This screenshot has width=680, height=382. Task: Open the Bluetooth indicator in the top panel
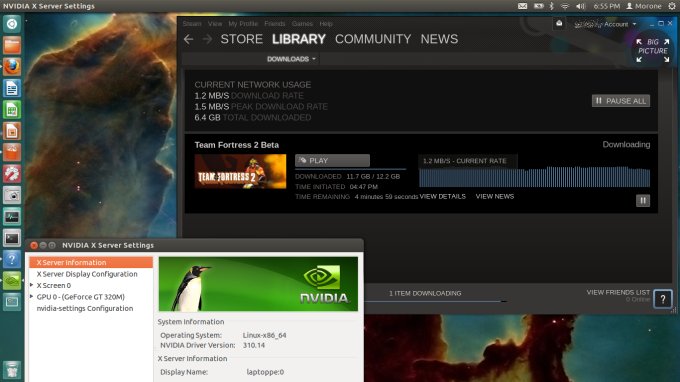pos(552,6)
